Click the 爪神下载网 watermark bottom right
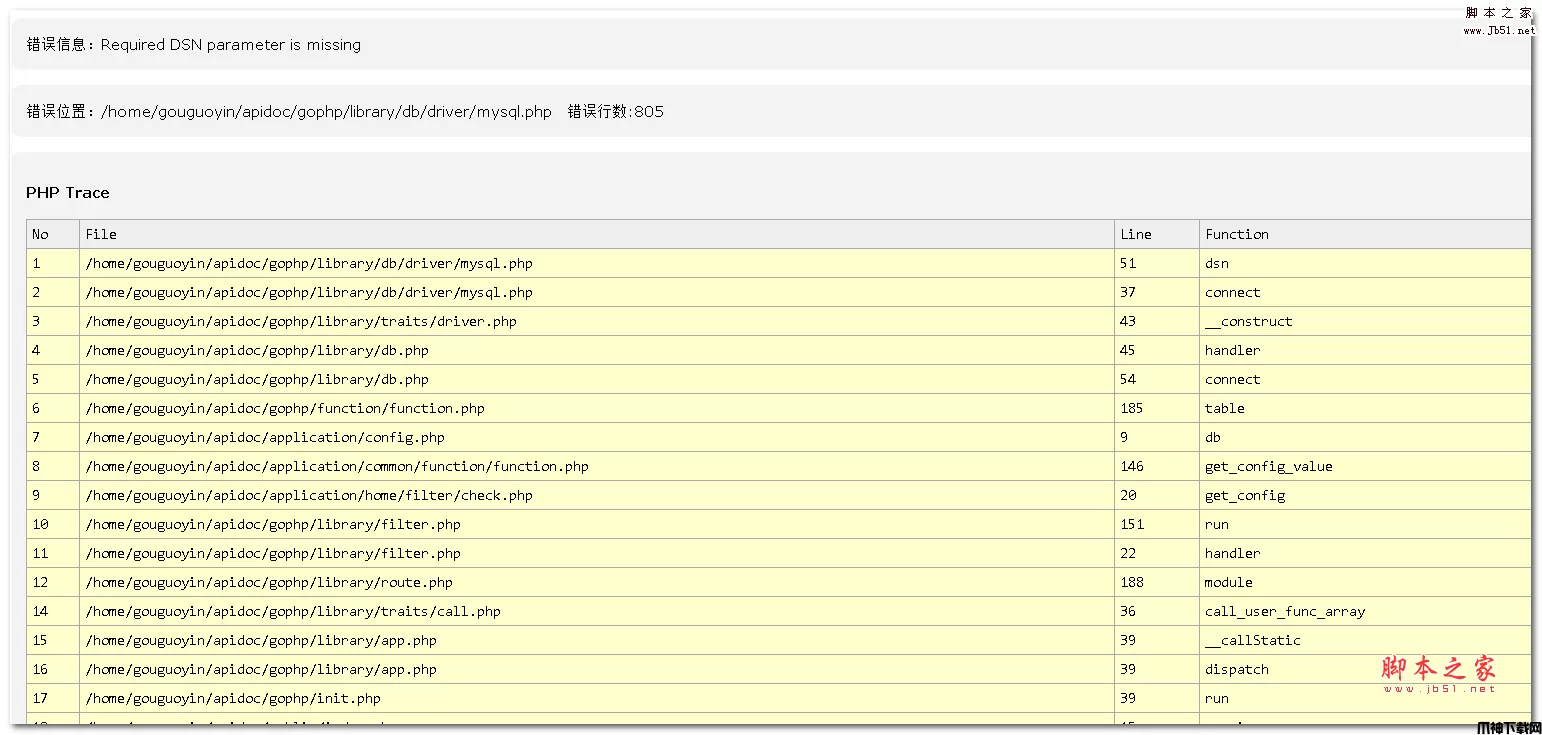Image resolution: width=1542 pixels, height=735 pixels. (1508, 725)
